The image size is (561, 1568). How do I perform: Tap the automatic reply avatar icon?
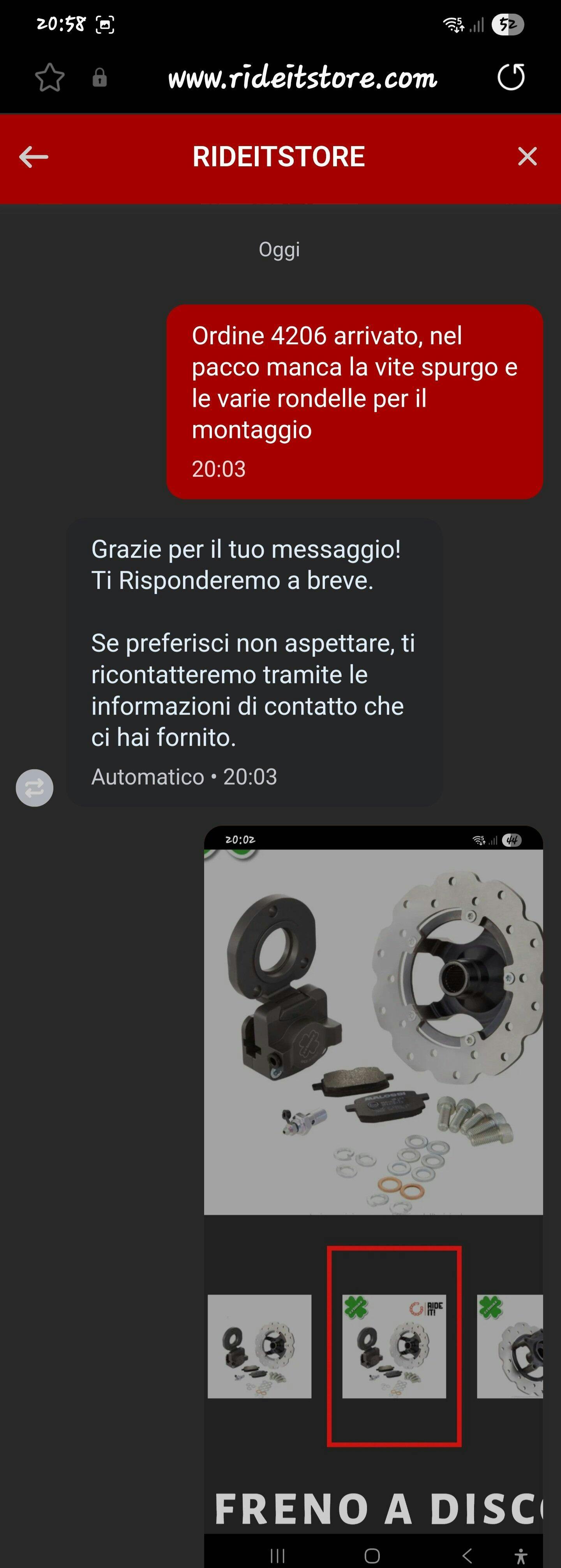coord(35,788)
